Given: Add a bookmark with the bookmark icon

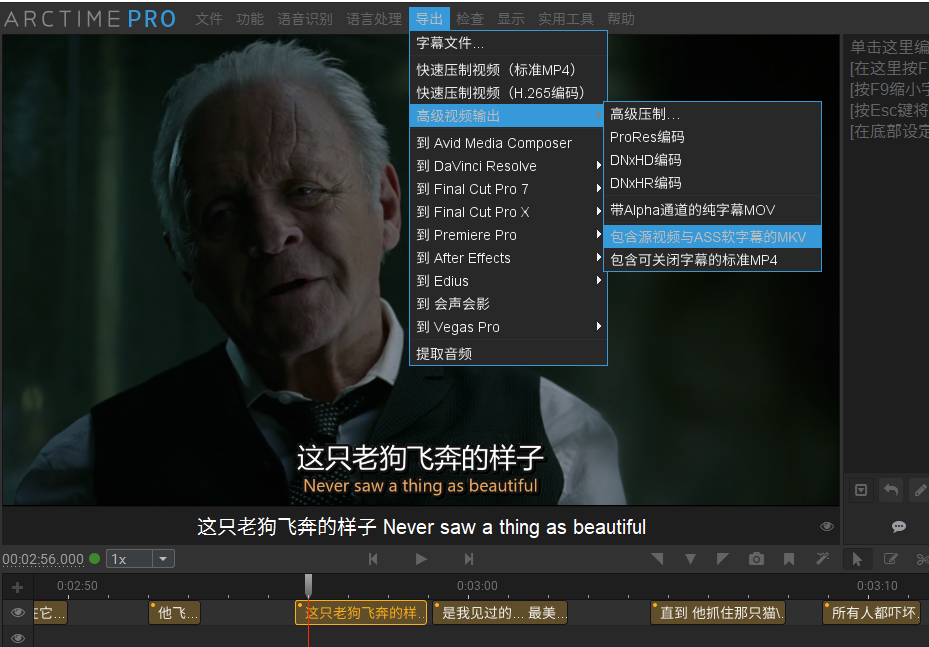Looking at the screenshot, I should tap(789, 559).
